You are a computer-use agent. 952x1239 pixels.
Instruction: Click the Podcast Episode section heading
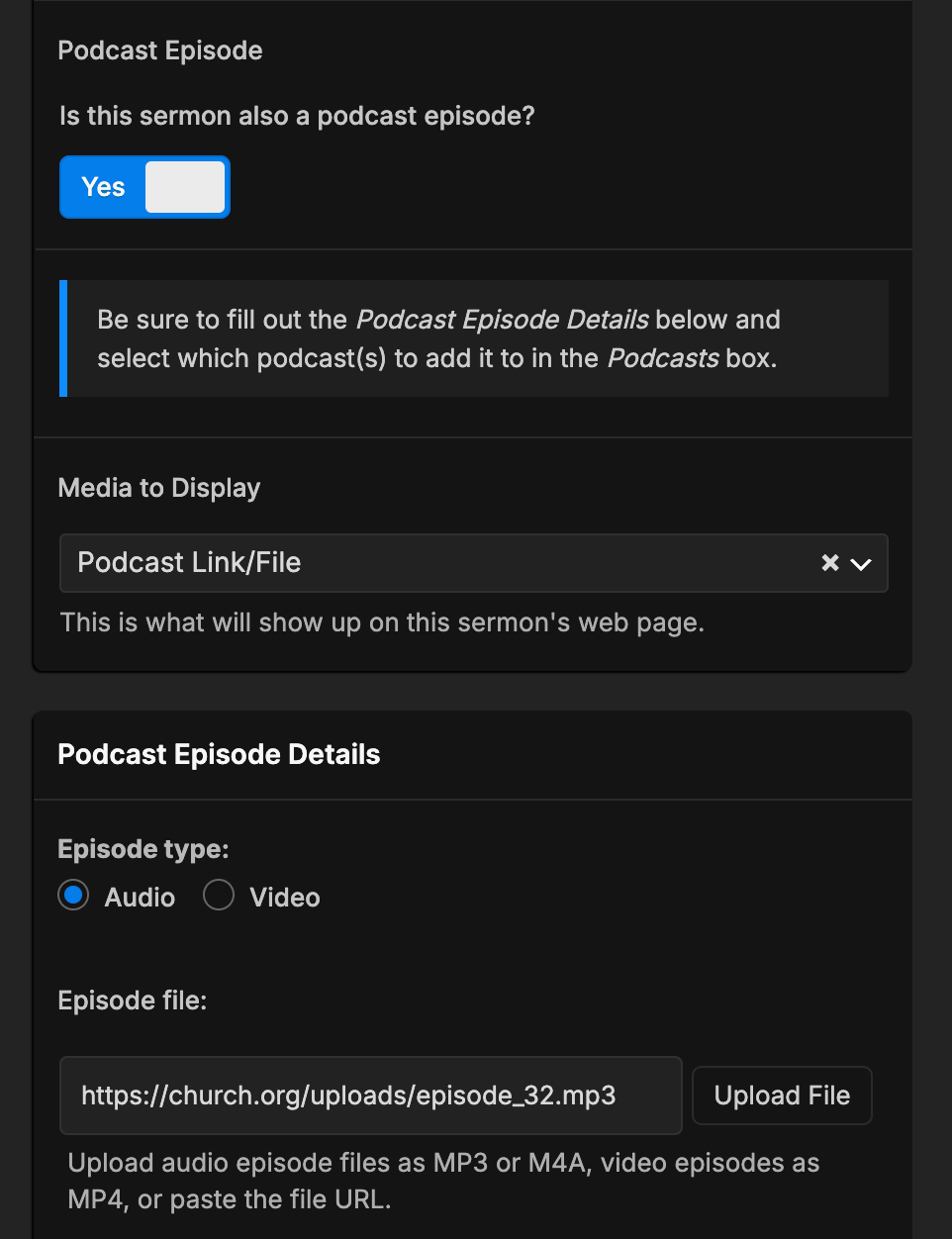(160, 50)
